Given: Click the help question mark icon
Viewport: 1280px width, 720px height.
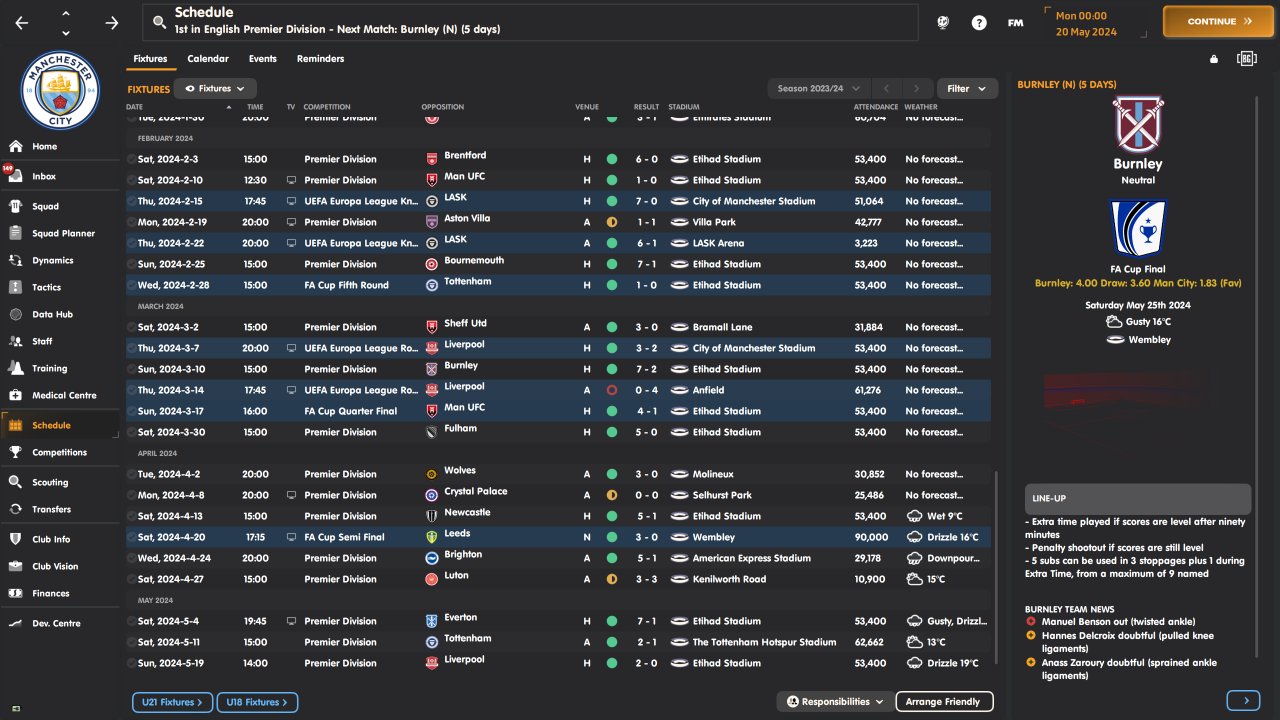Looking at the screenshot, I should click(979, 22).
